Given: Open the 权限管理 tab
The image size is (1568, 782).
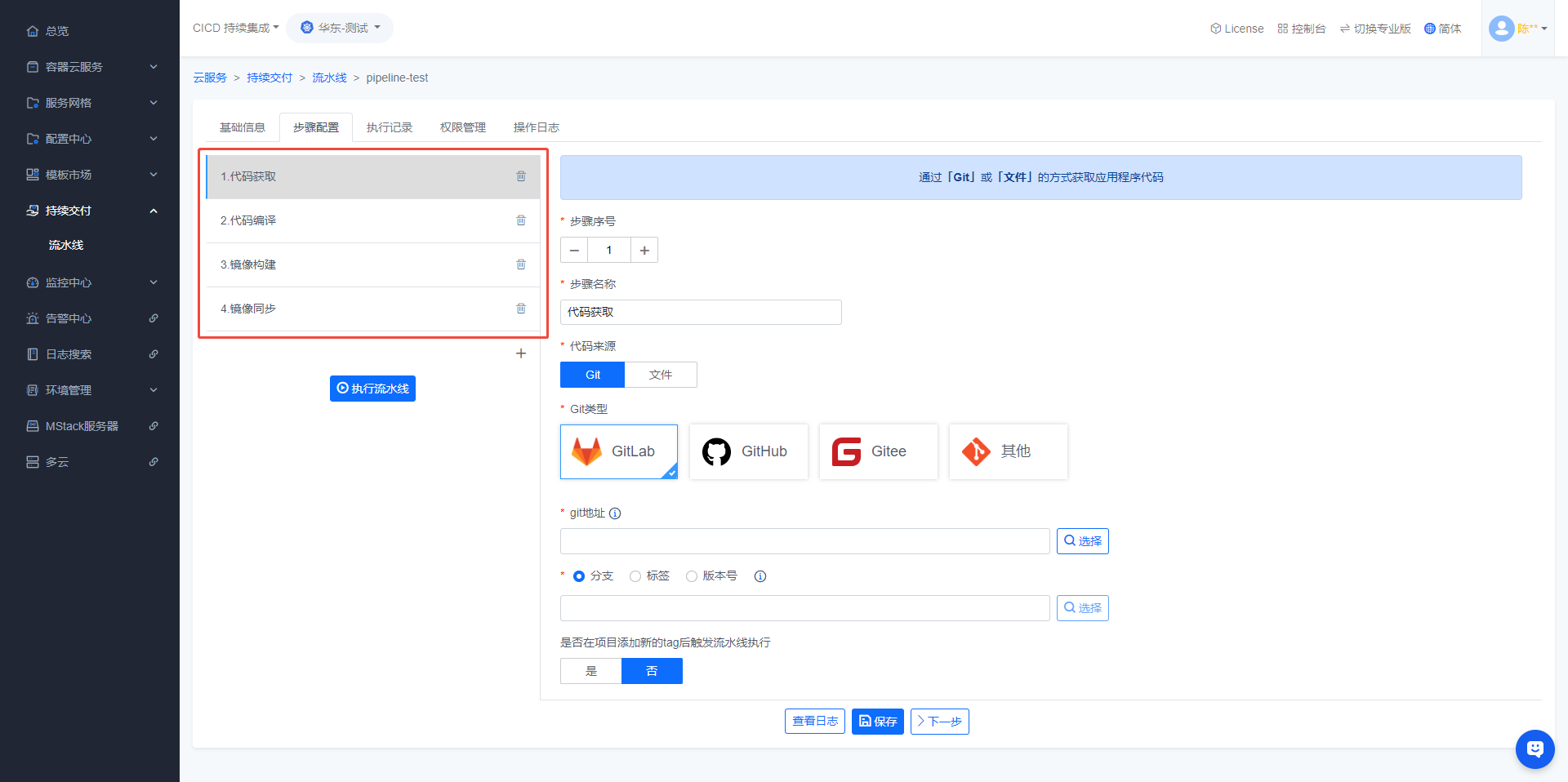Looking at the screenshot, I should [462, 127].
